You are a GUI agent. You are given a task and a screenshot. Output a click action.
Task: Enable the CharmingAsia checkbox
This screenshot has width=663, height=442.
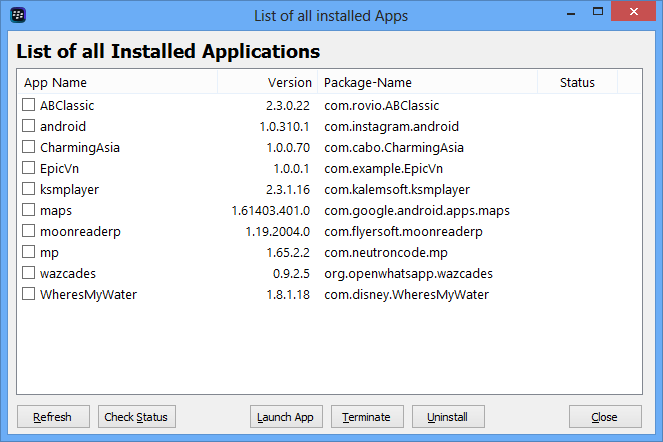pyautogui.click(x=28, y=147)
